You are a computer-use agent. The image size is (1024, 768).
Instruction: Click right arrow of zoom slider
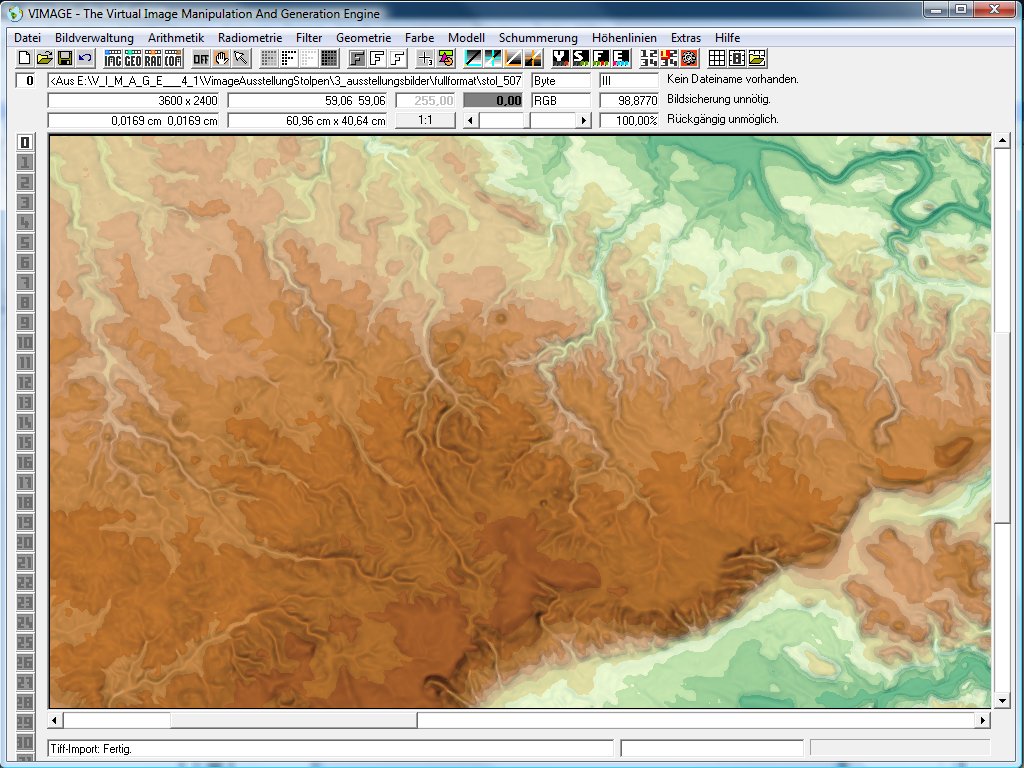(585, 120)
